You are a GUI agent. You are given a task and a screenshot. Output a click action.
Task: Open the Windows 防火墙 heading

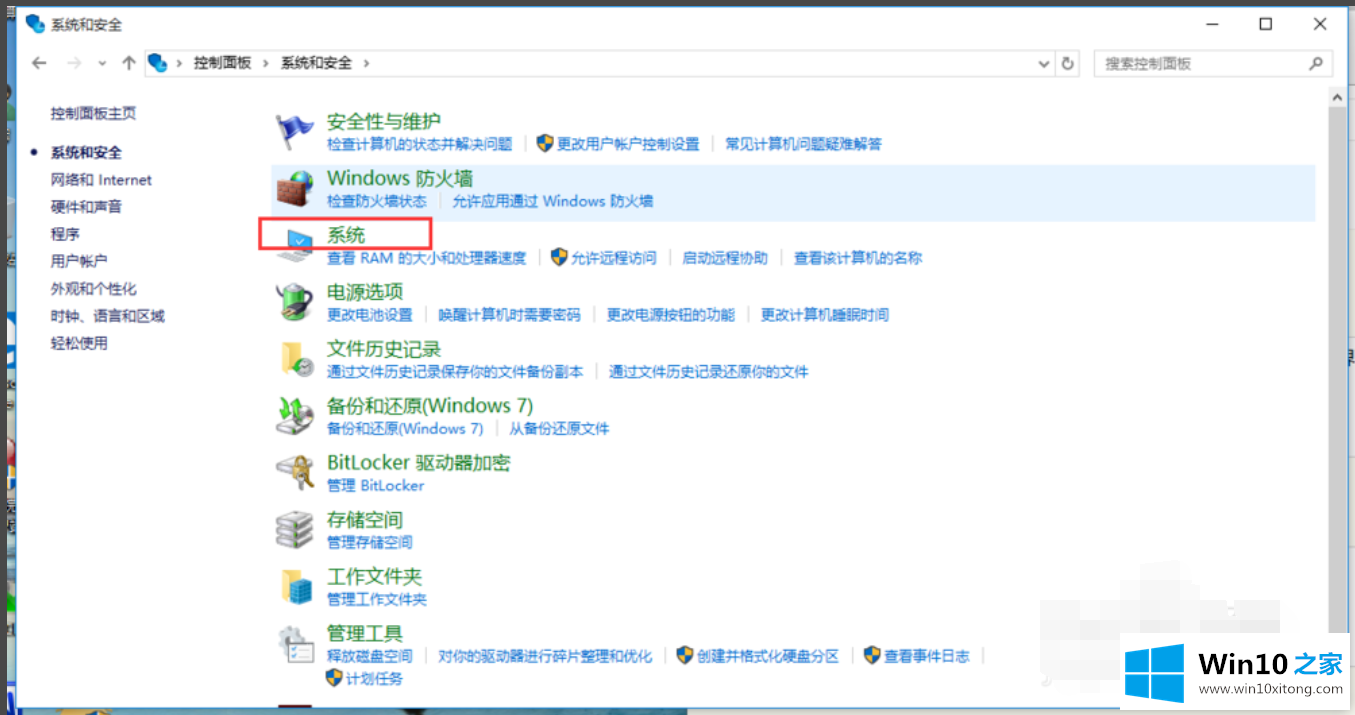point(400,179)
